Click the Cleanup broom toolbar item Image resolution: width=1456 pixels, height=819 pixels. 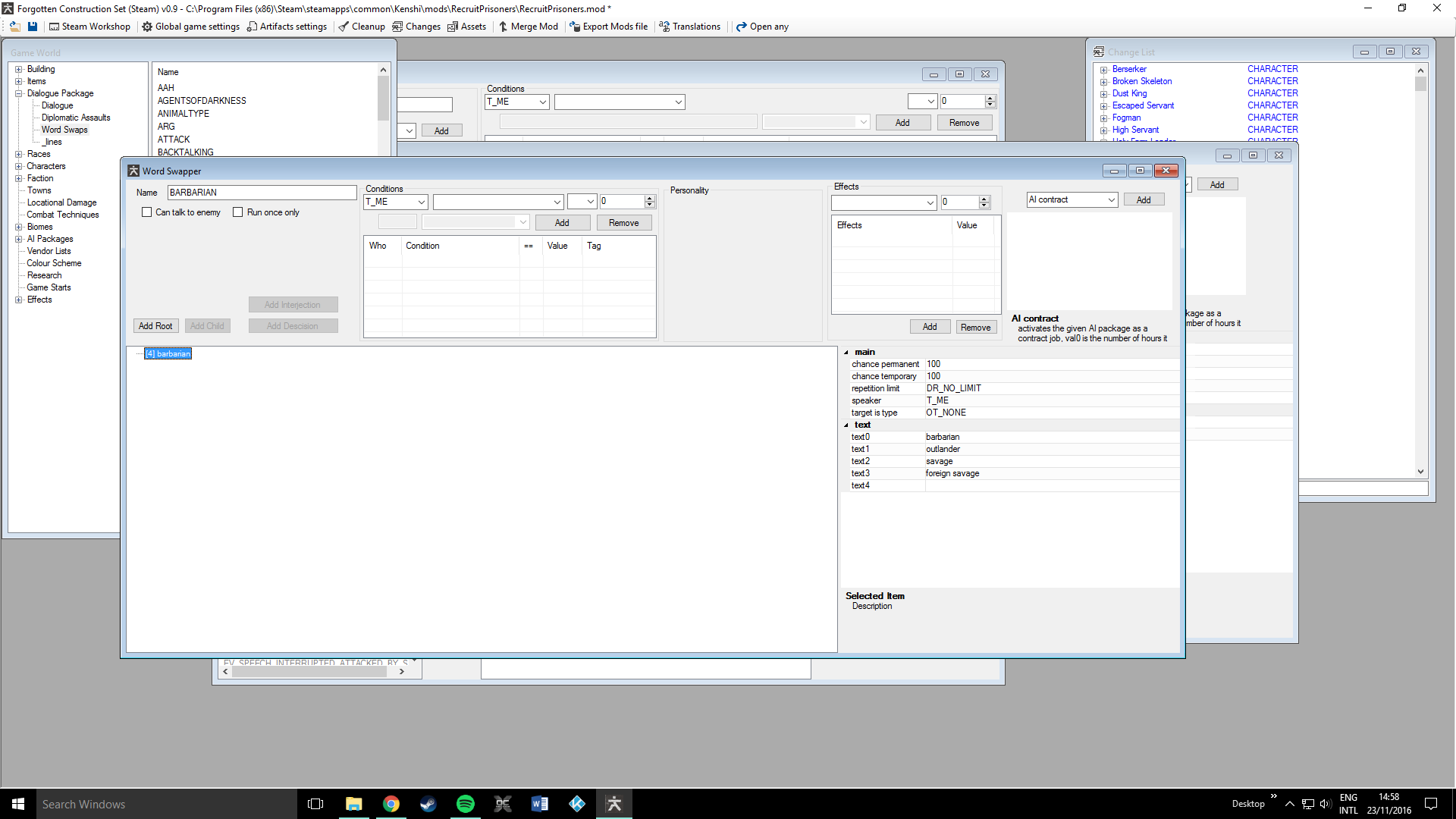(361, 27)
